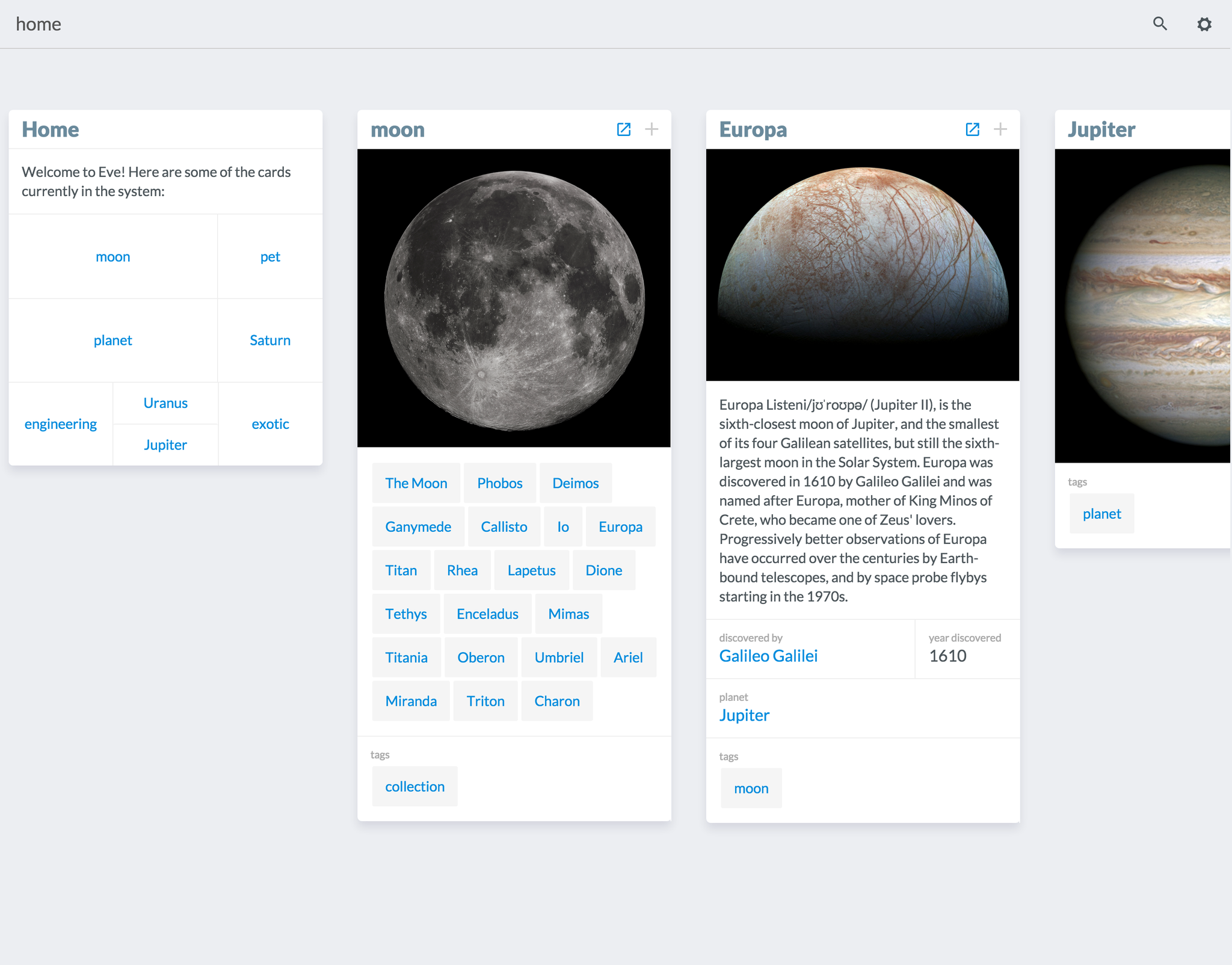Click the Galileo Galilei discoverer link

click(x=768, y=656)
